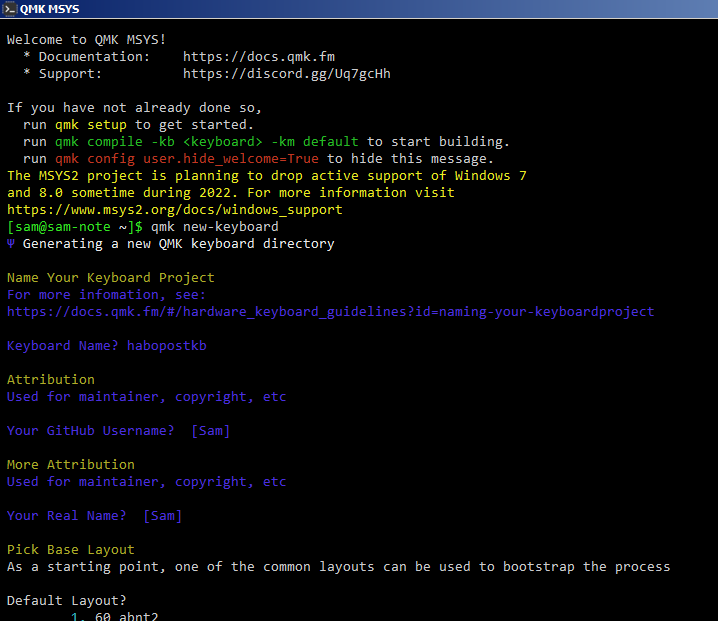This screenshot has width=718, height=621.
Task: Click the 'Pick Base Layout' heading
Action: [x=71, y=550]
